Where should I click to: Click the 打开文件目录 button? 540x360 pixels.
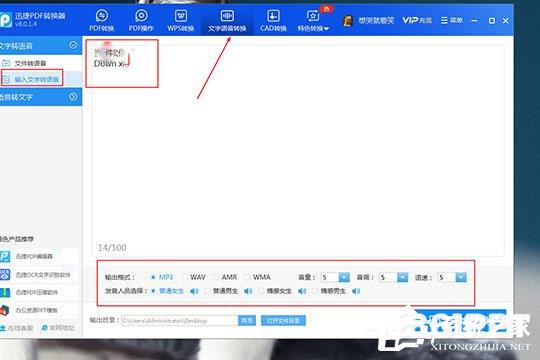[283, 321]
